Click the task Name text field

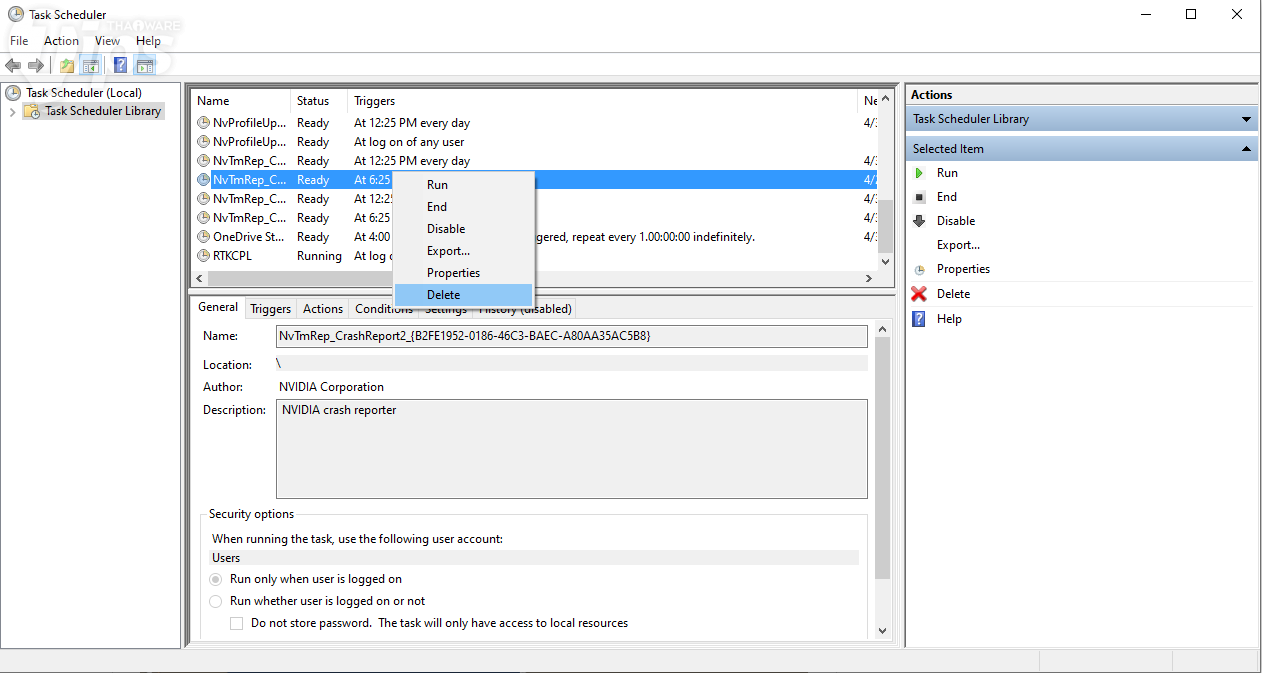point(571,336)
